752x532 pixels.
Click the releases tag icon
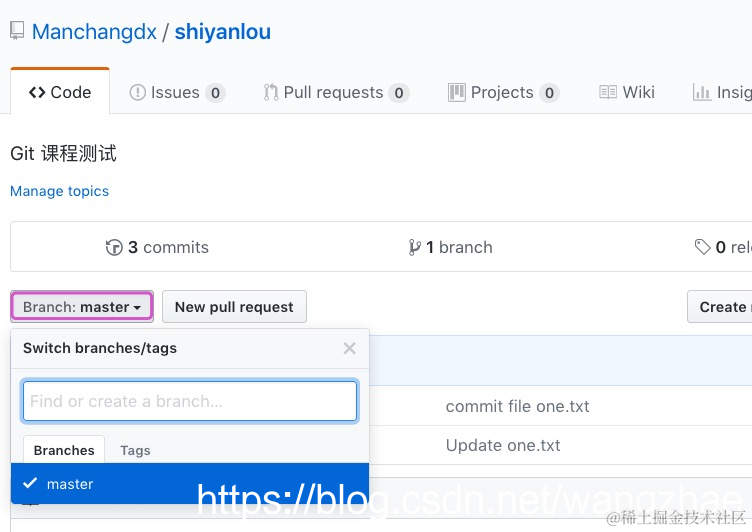703,247
